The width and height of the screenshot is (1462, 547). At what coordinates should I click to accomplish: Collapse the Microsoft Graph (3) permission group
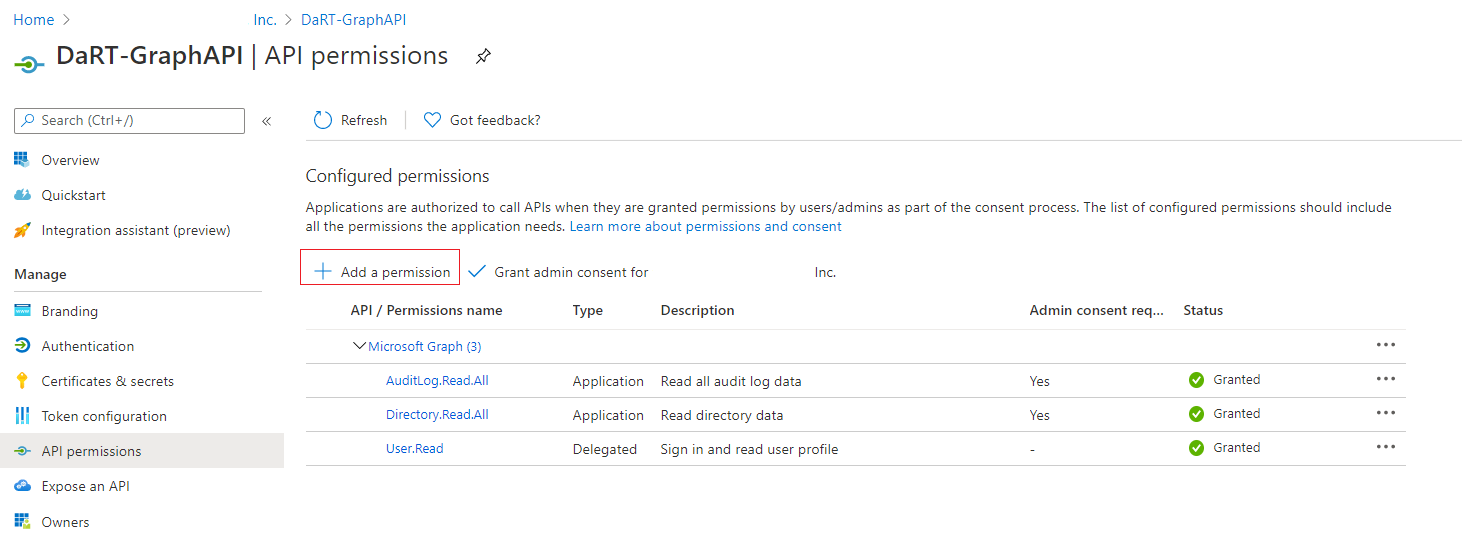[x=359, y=346]
